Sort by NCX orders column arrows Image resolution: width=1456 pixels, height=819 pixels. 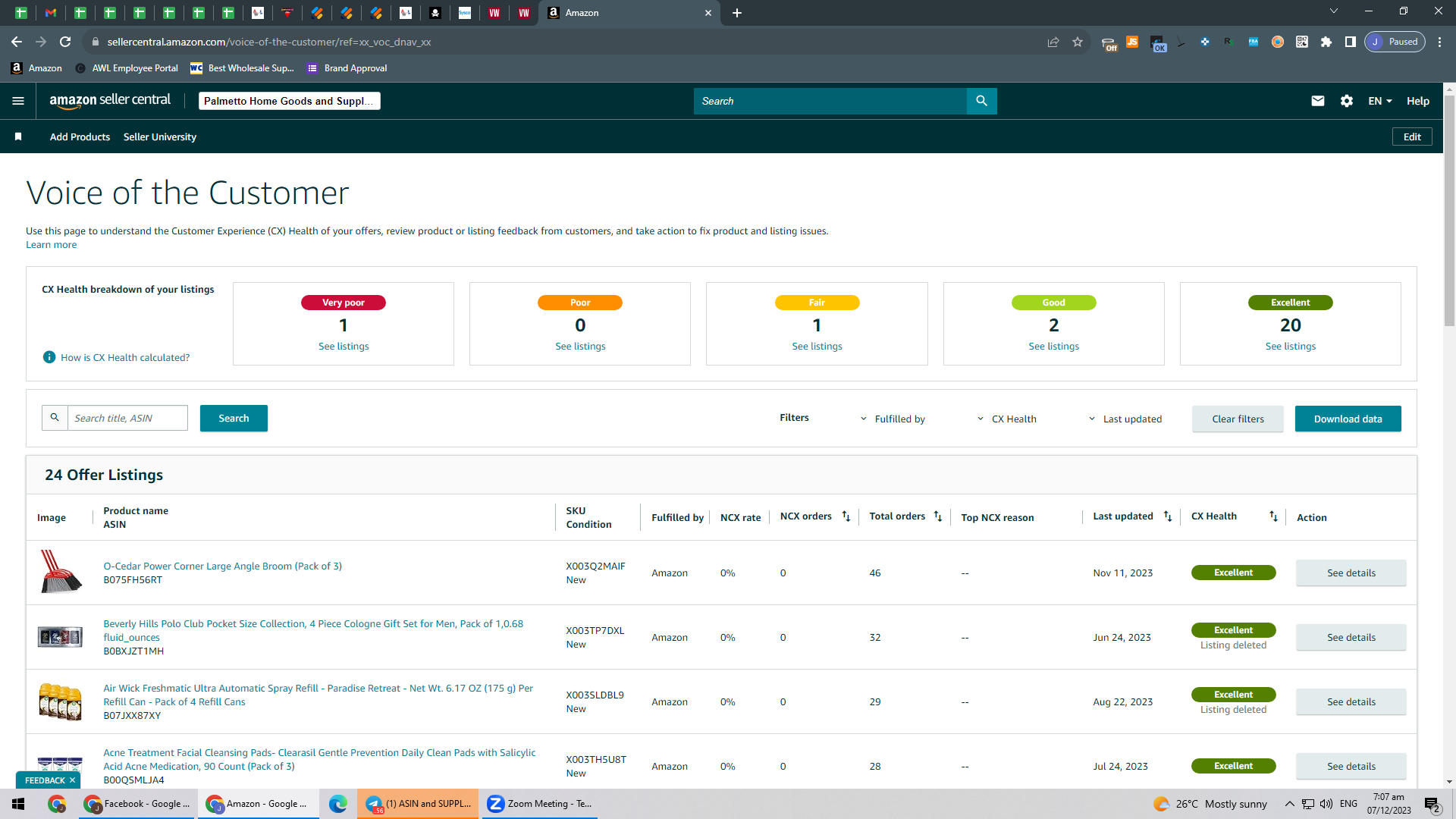point(846,516)
